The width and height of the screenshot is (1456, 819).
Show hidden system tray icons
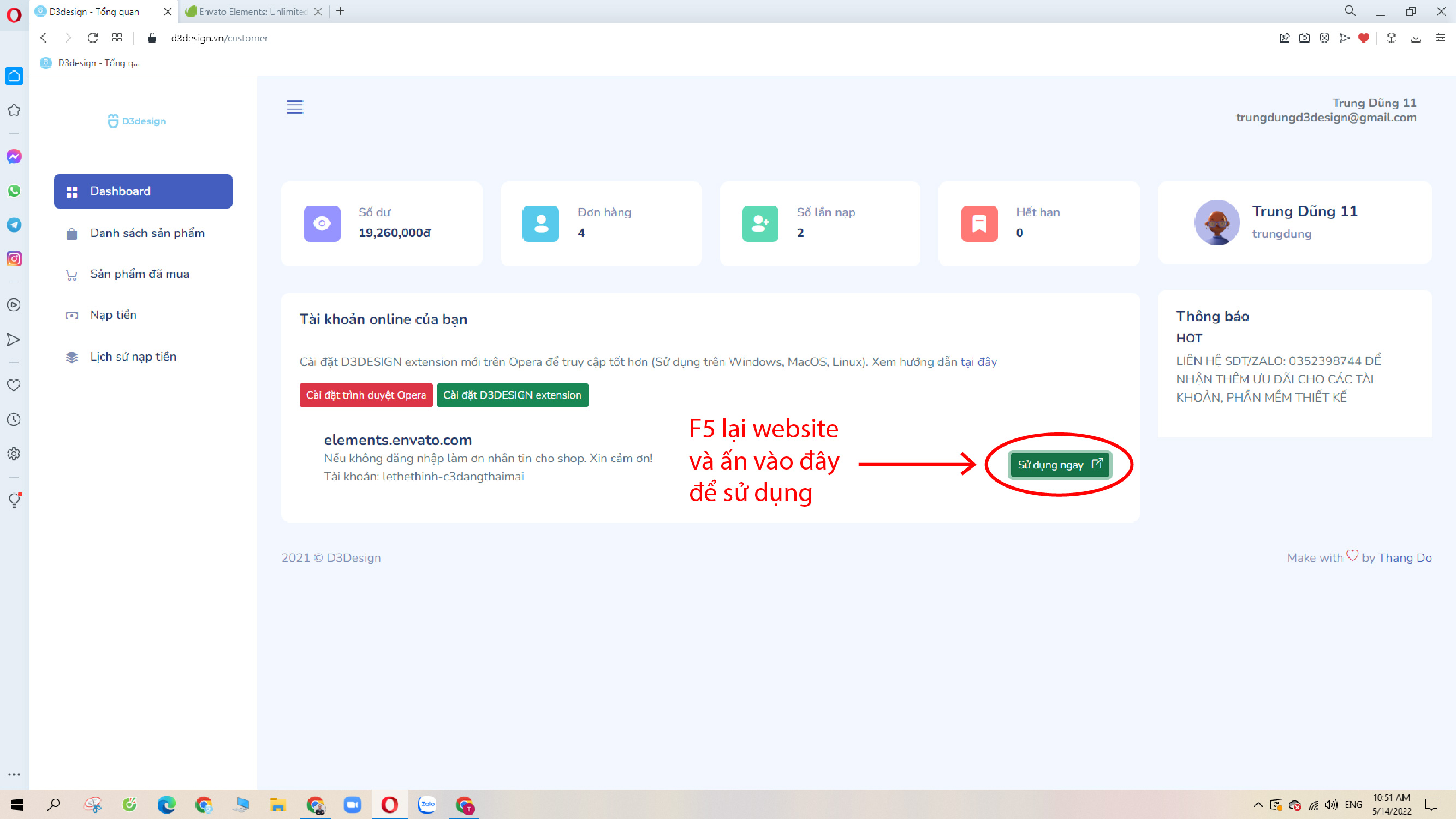1258,804
